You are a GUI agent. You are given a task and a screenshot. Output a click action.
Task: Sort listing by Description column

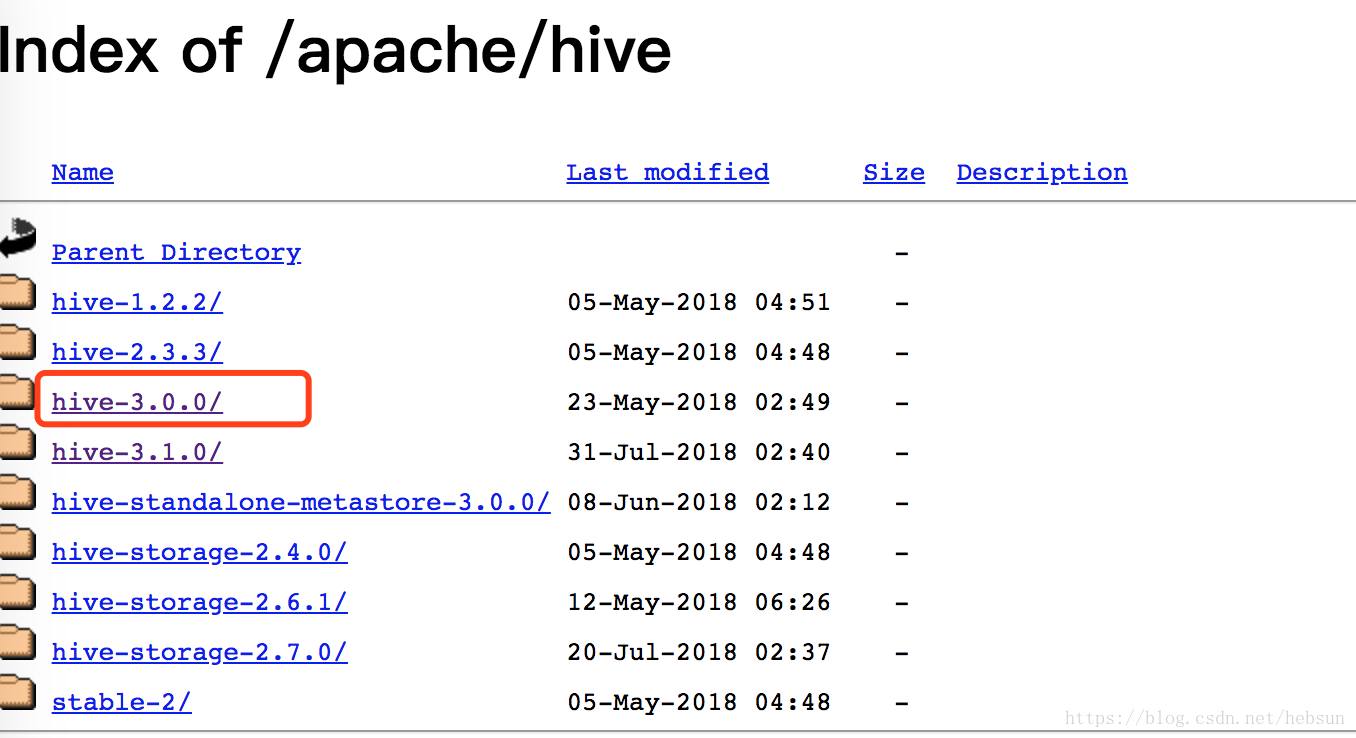point(1042,172)
